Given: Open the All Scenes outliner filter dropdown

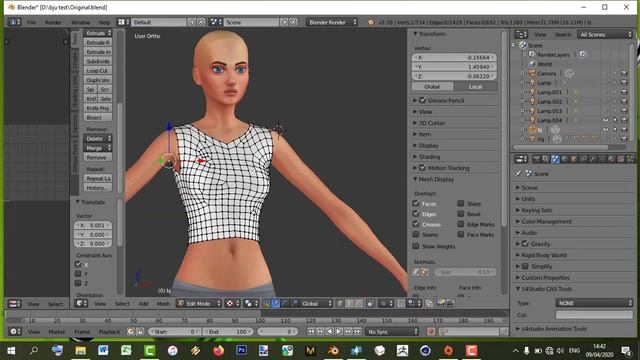Looking at the screenshot, I should (605, 35).
